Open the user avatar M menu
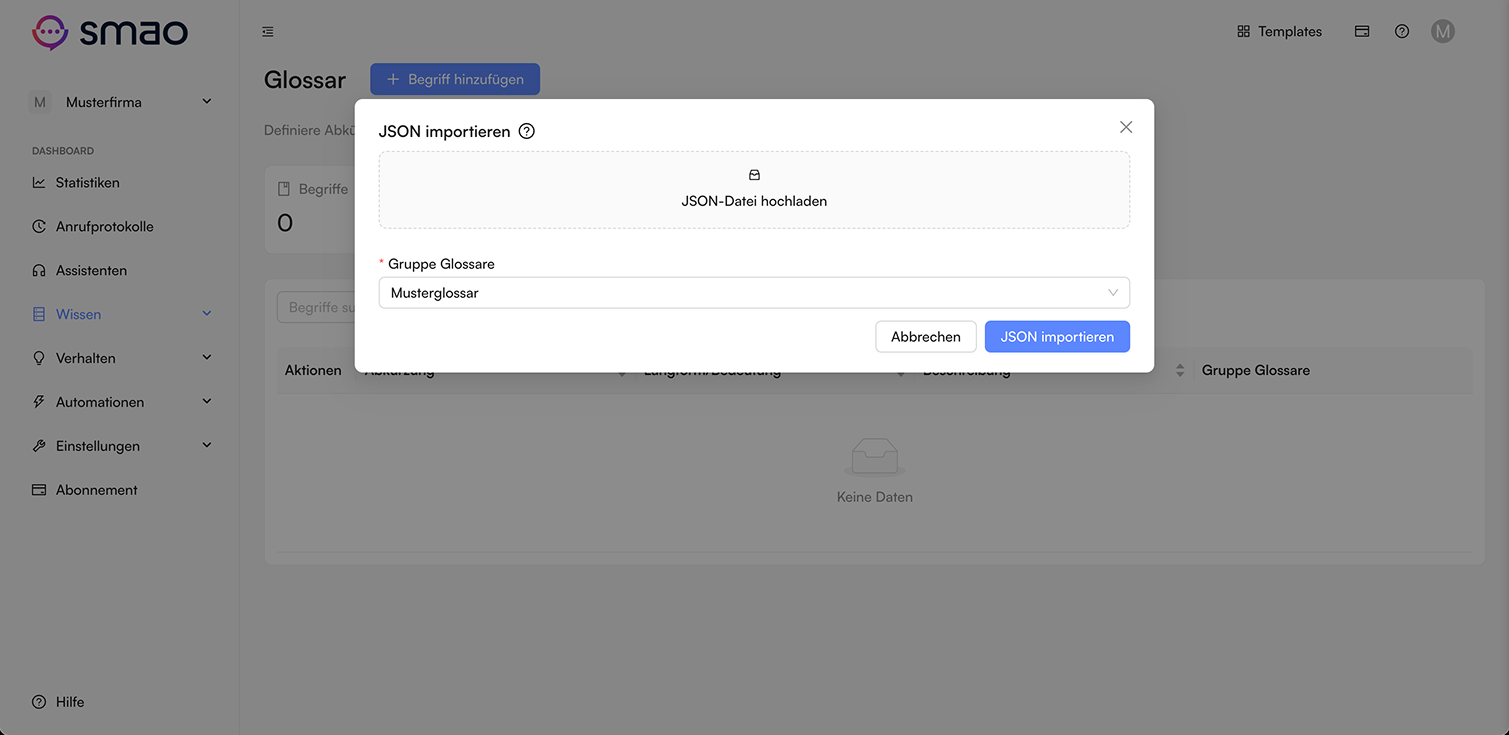Image resolution: width=1509 pixels, height=735 pixels. (1442, 32)
